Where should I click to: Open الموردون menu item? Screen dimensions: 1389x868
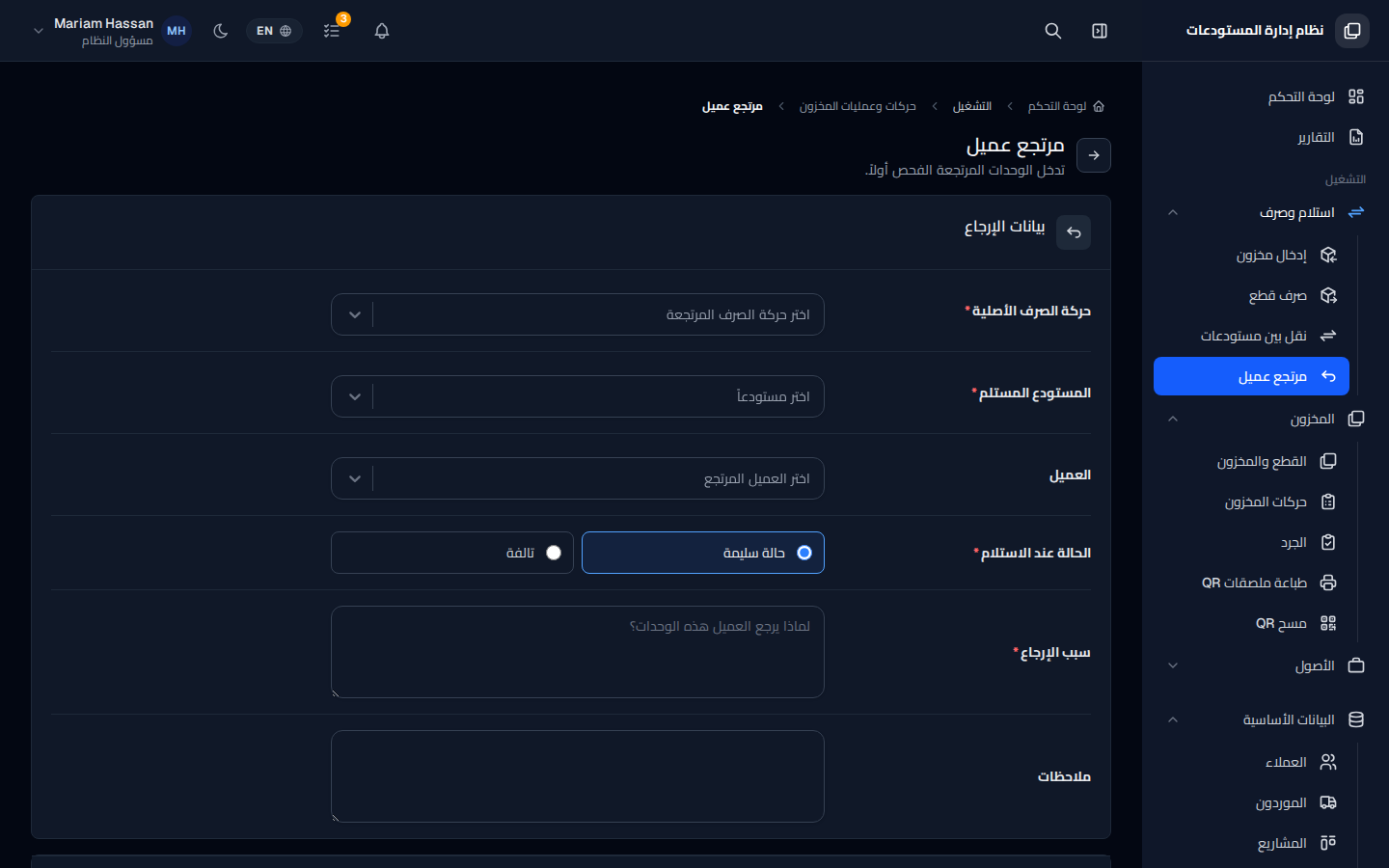point(1251,802)
